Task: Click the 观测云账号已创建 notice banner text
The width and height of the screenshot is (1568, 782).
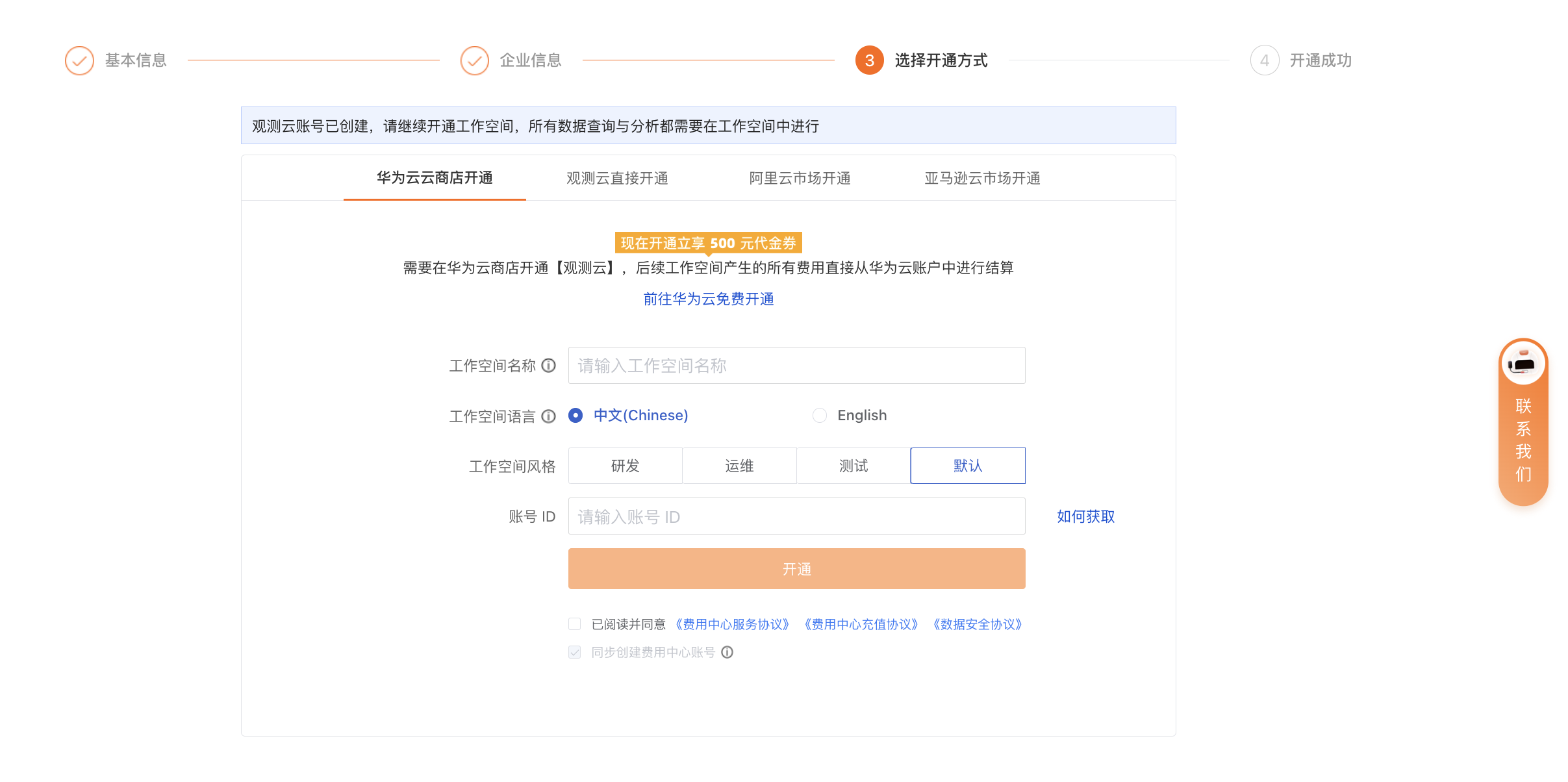Action: tap(535, 126)
